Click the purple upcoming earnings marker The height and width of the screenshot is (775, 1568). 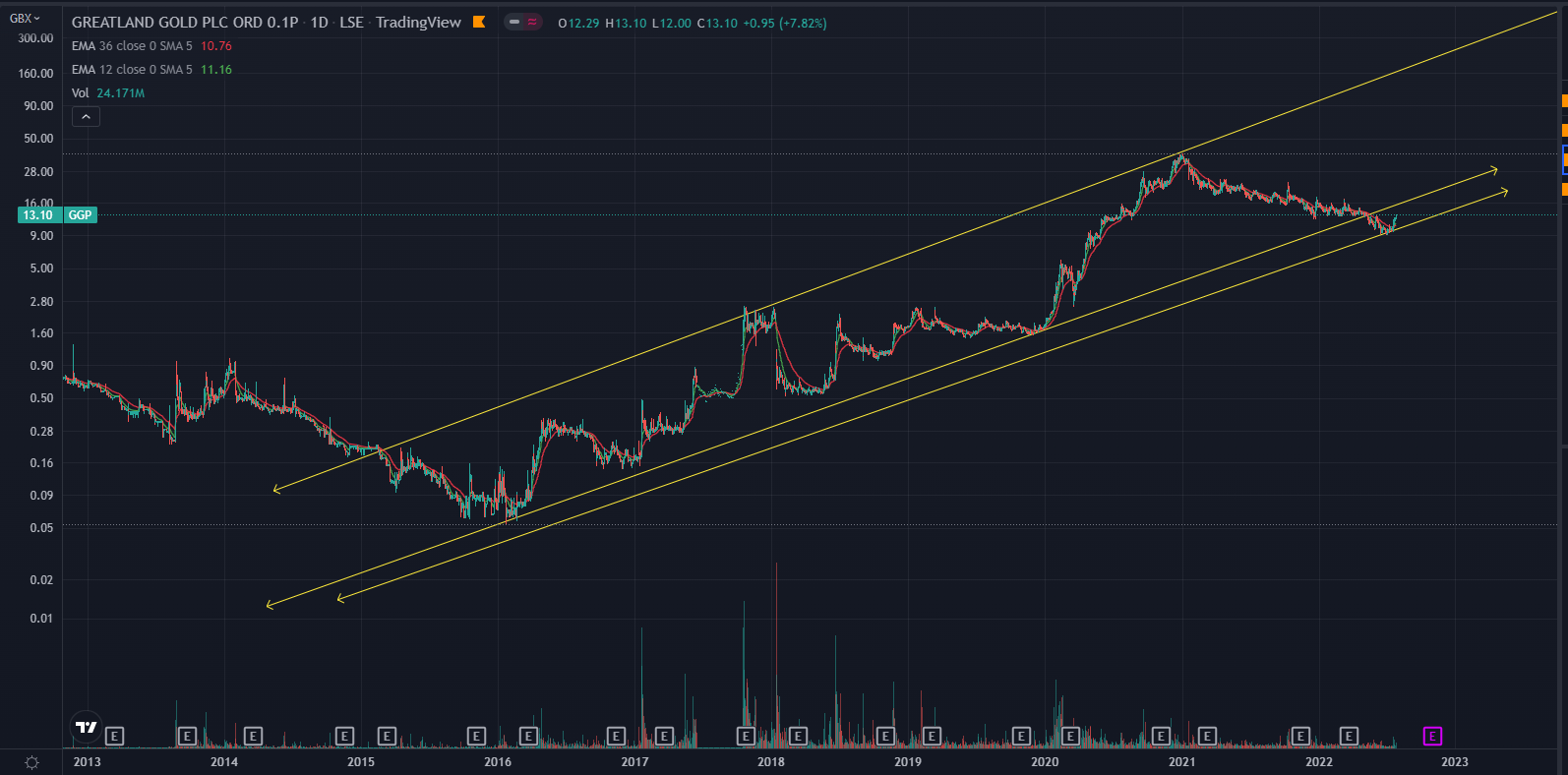click(x=1432, y=736)
